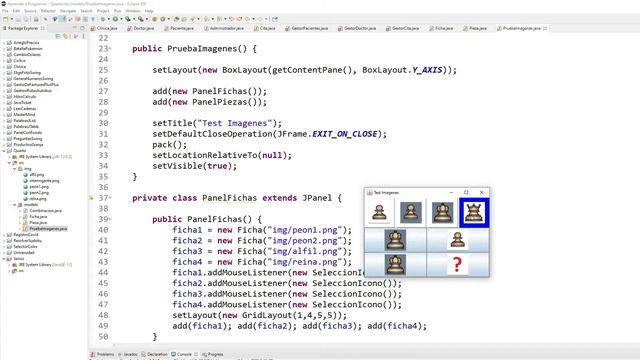This screenshot has height=360, width=640.
Task: Click Link with Editor in Package Explorer
Action: click(65, 36)
